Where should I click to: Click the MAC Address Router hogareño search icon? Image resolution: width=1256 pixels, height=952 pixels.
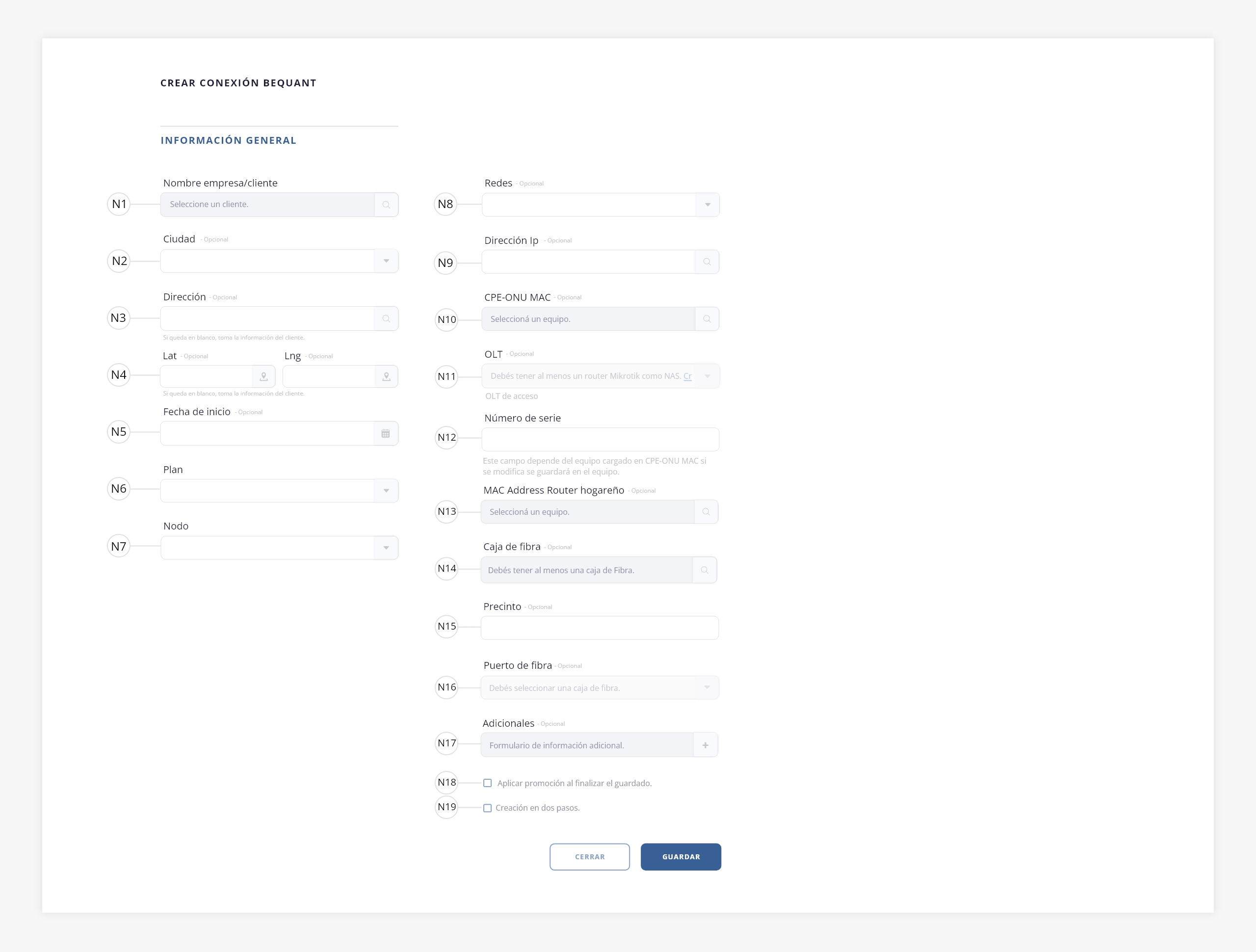706,512
